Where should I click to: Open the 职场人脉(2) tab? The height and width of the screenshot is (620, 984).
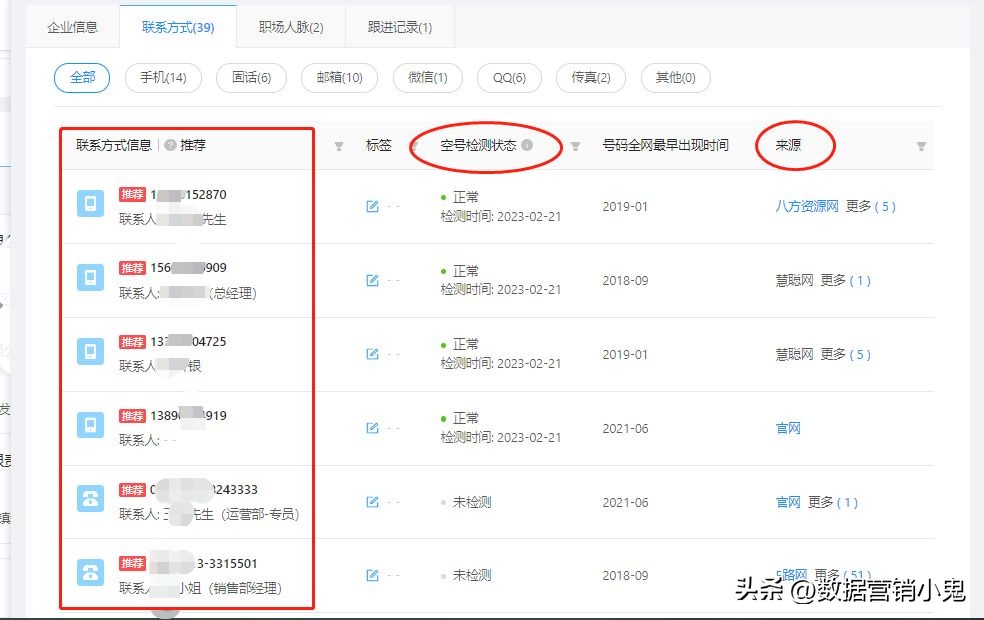pyautogui.click(x=291, y=27)
